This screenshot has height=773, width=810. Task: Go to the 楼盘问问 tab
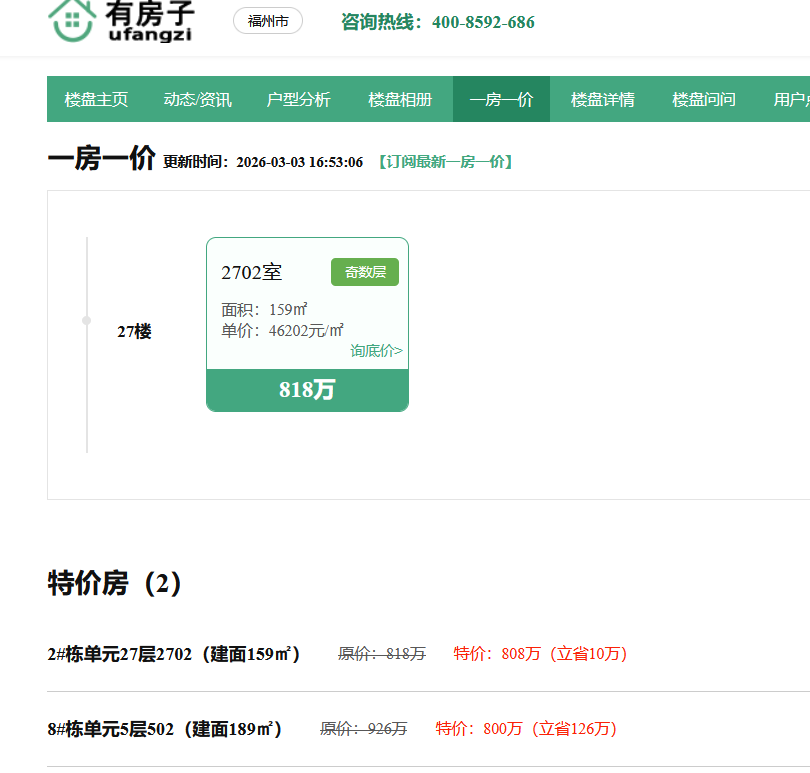(704, 99)
